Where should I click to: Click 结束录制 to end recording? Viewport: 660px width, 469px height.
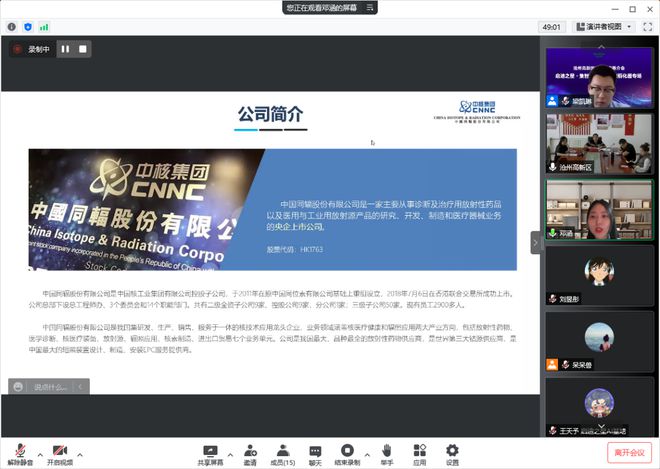point(347,454)
